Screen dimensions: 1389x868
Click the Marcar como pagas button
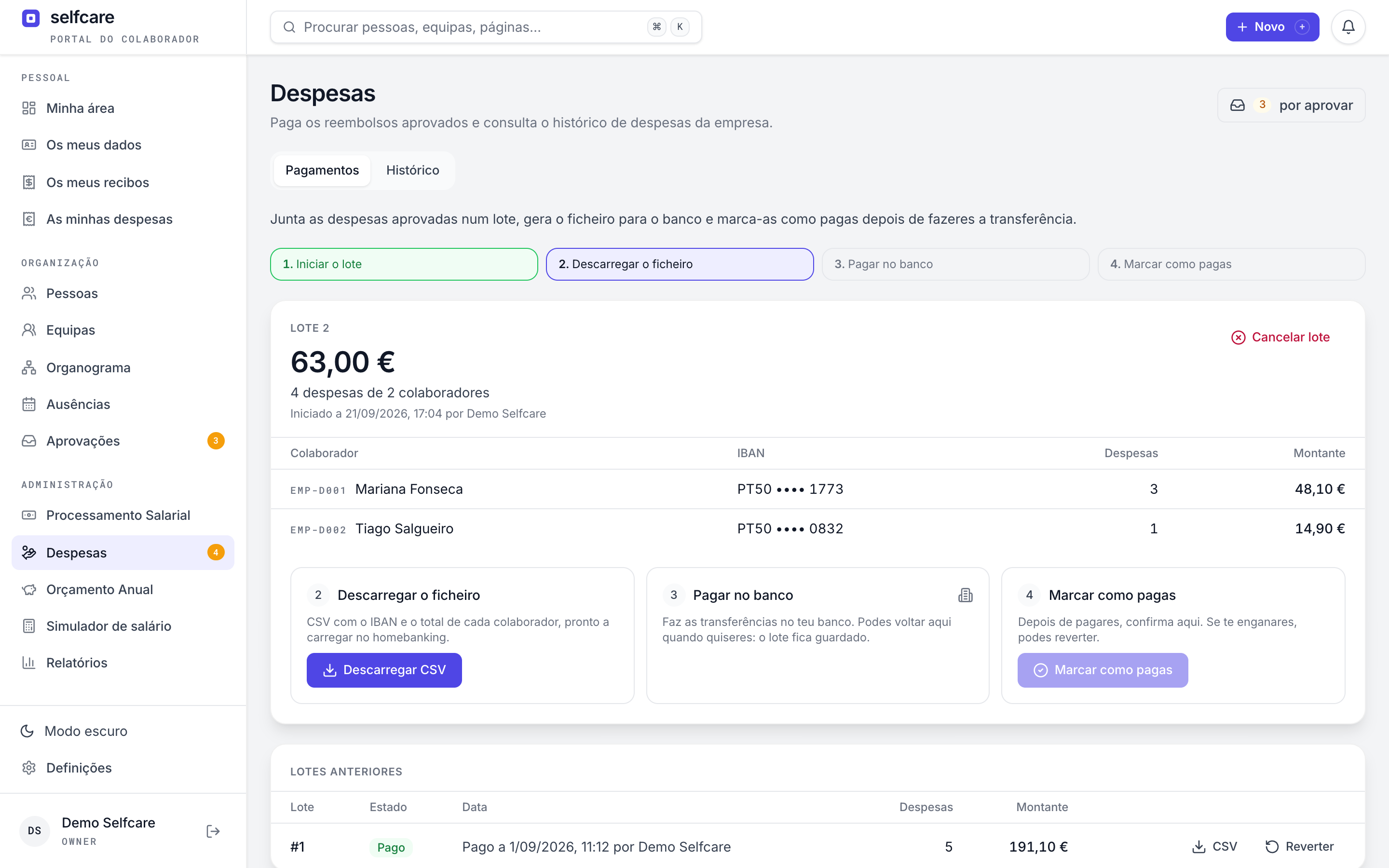(x=1103, y=670)
